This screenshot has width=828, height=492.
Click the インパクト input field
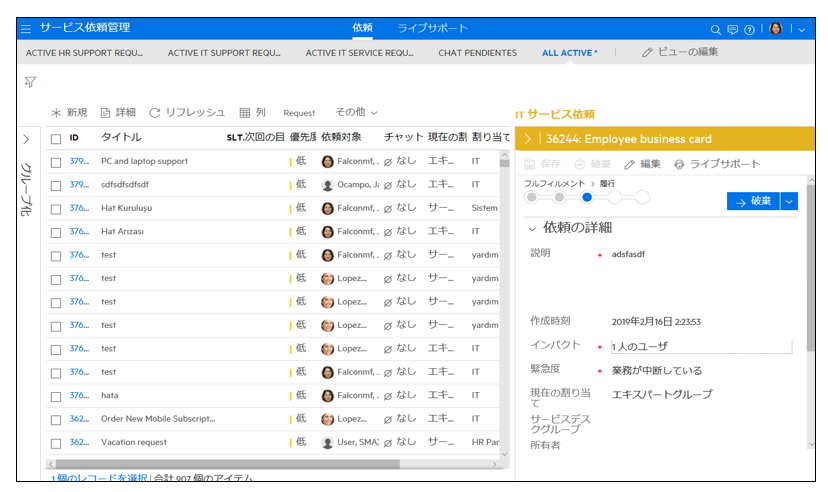[700, 346]
